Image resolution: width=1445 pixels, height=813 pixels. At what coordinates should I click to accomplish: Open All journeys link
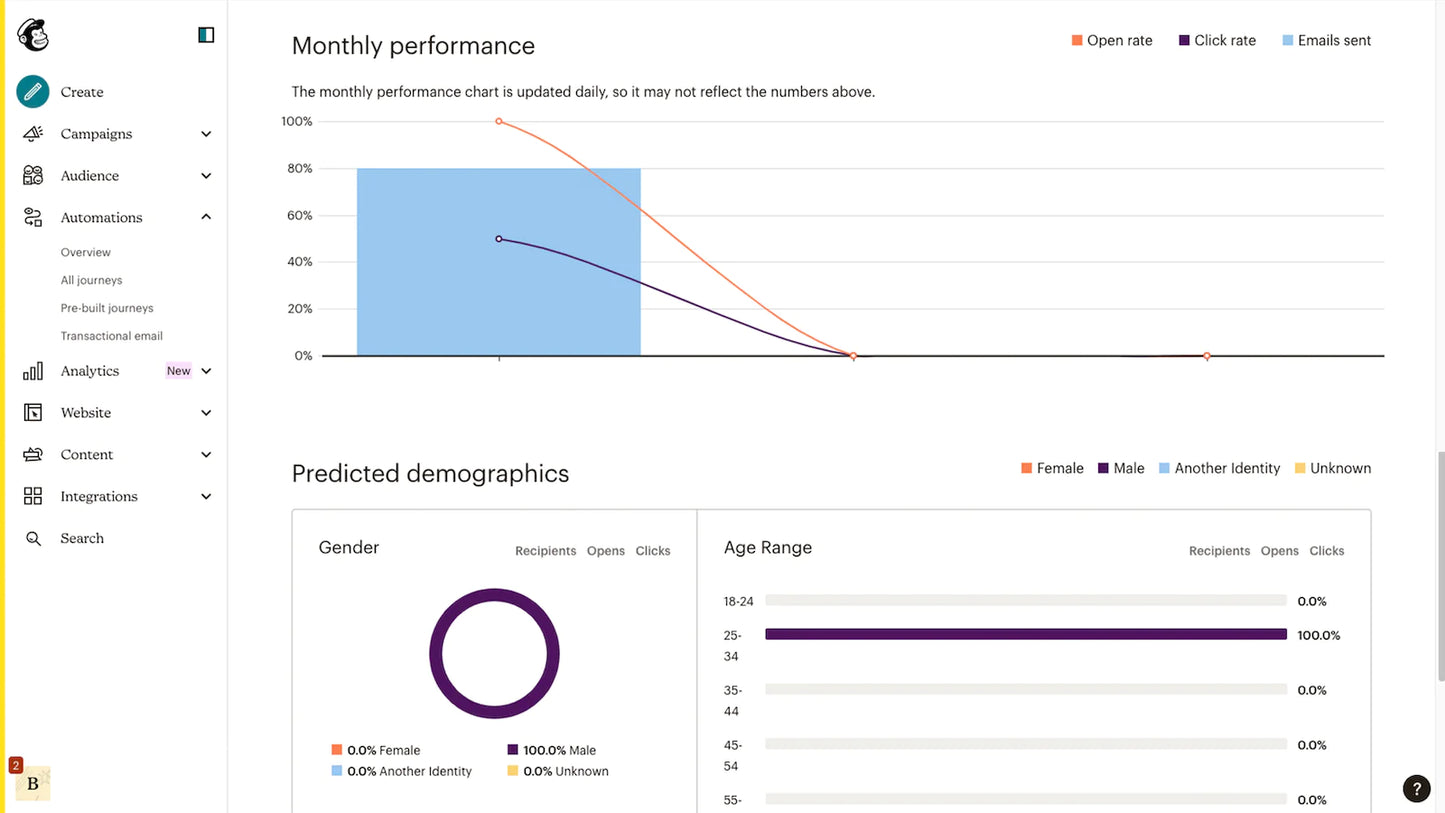pos(91,281)
